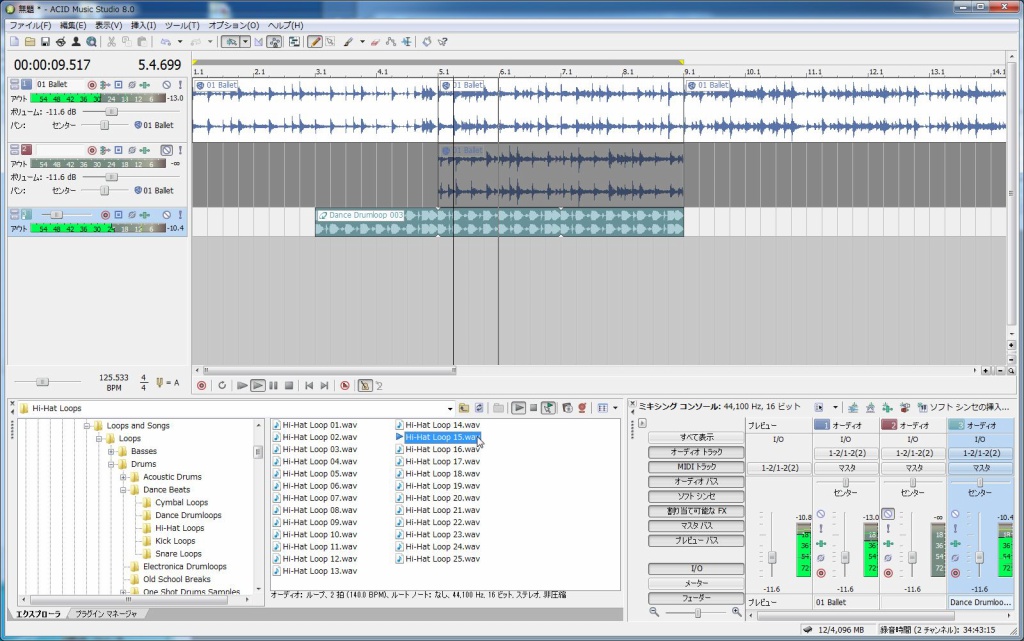Select the Dance Drumloop 003 clip
1024x641 pixels.
point(499,222)
